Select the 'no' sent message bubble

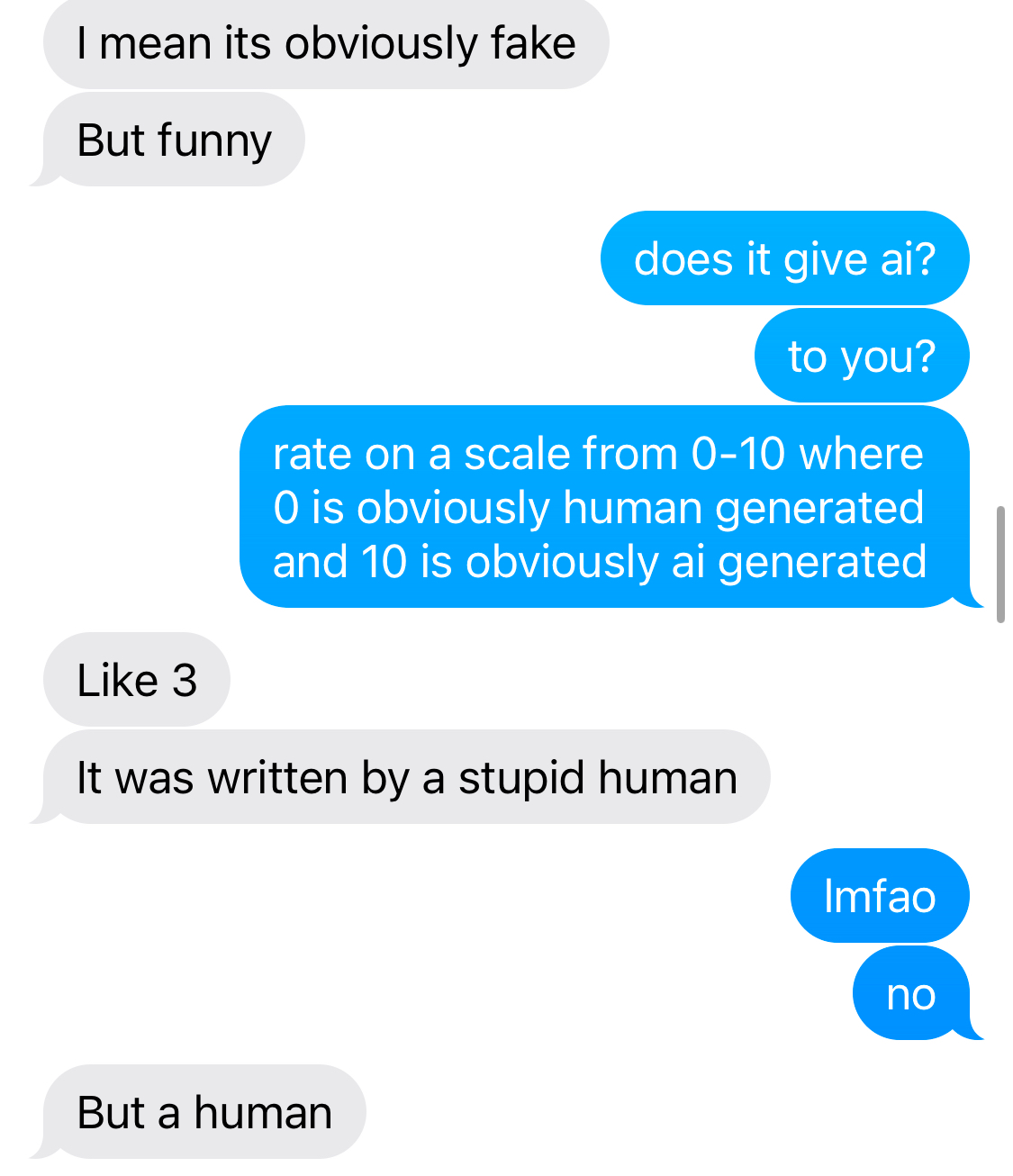[911, 993]
